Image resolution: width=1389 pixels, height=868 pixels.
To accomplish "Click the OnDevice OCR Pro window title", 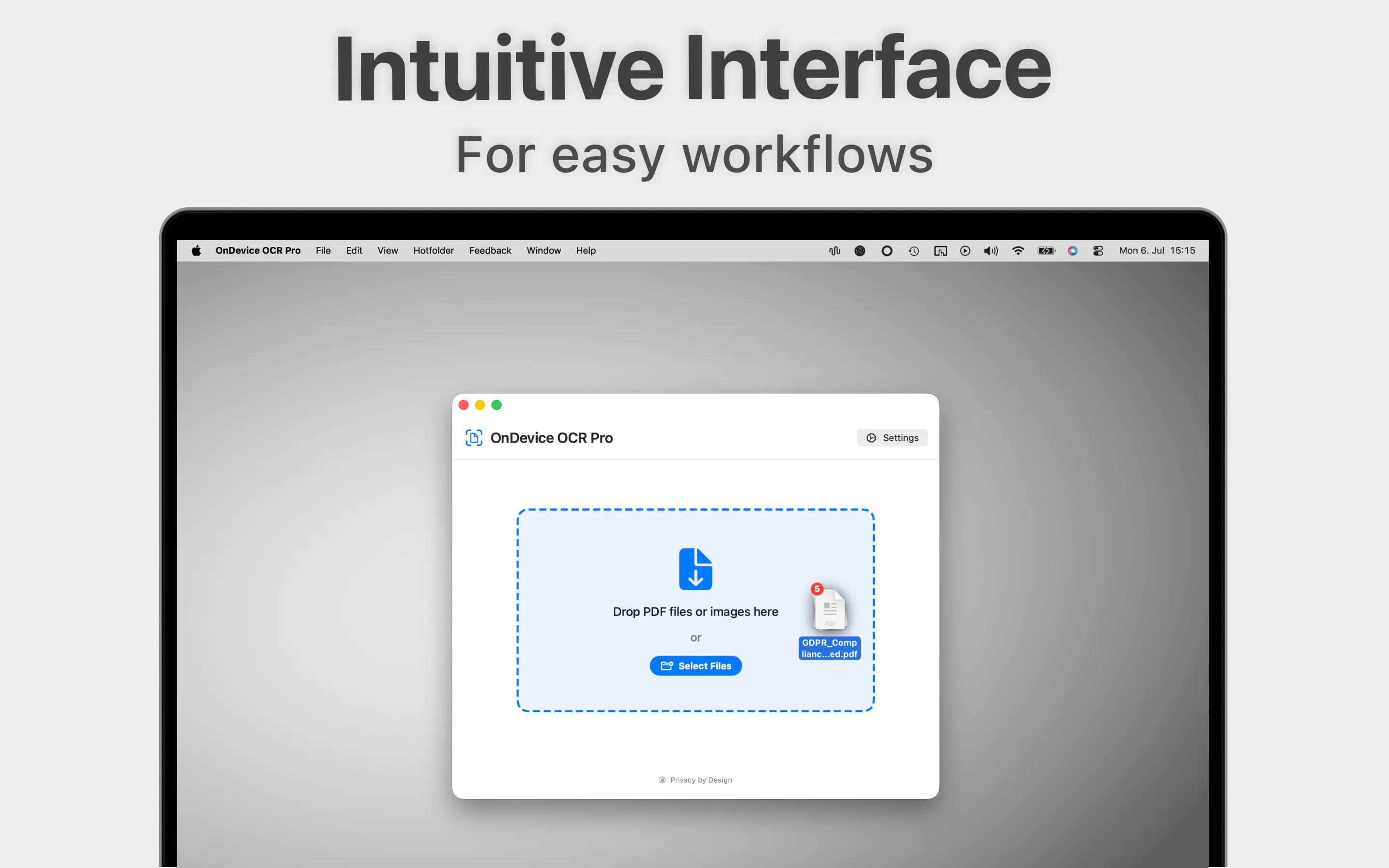I will pyautogui.click(x=551, y=438).
